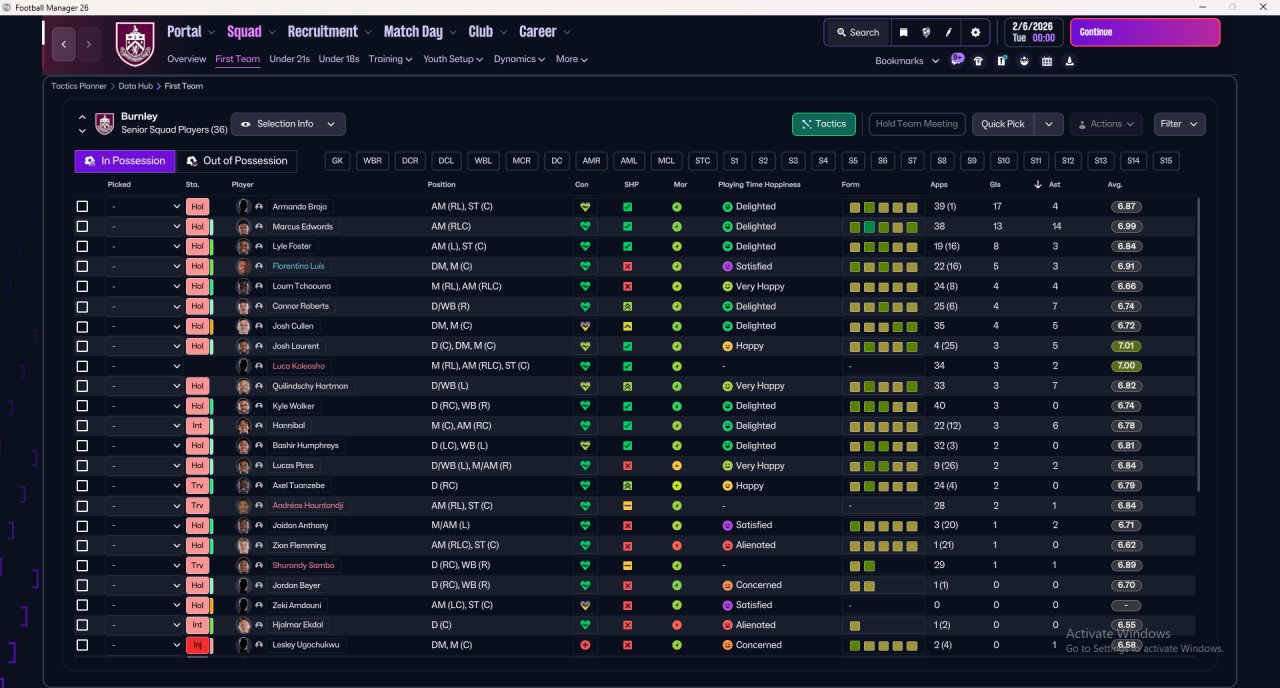
Task: Open the Recruitment menu
Action: coord(329,32)
